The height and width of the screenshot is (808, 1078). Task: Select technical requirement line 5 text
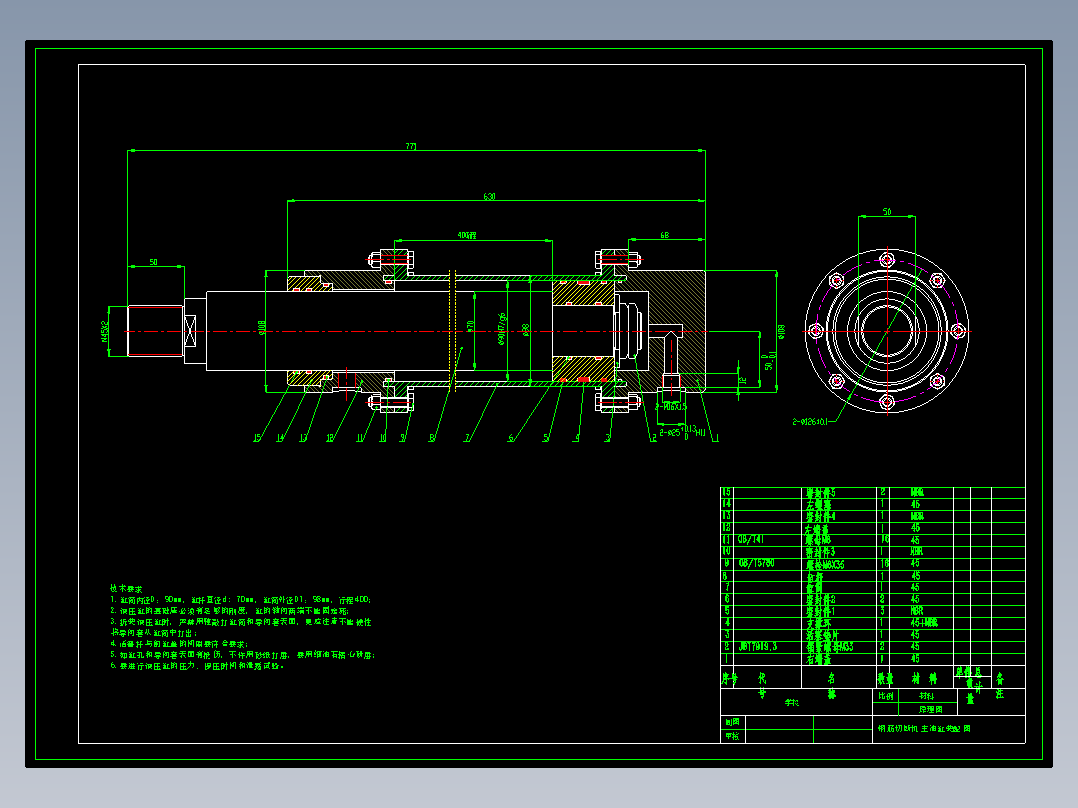[242, 655]
